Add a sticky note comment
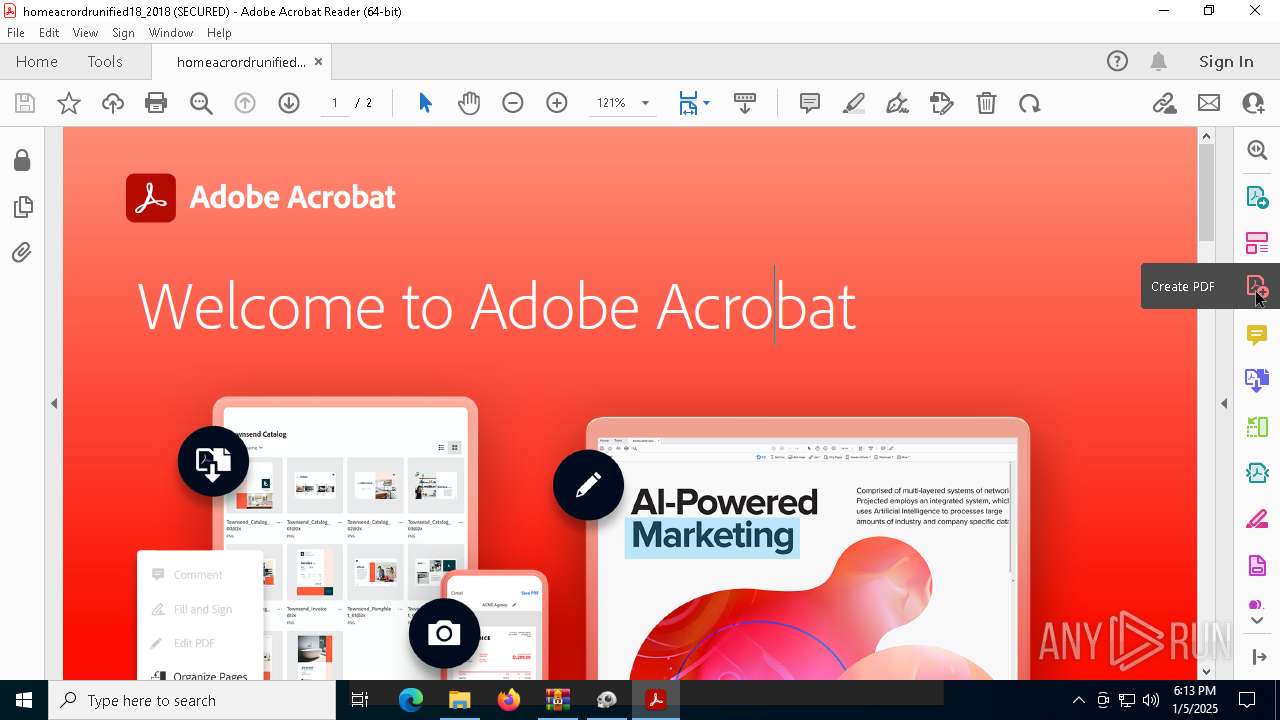 pyautogui.click(x=810, y=103)
